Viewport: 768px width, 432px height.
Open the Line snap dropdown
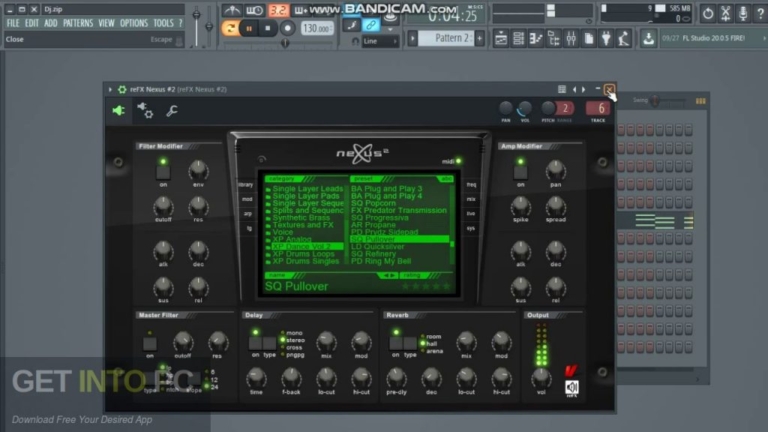(x=380, y=42)
